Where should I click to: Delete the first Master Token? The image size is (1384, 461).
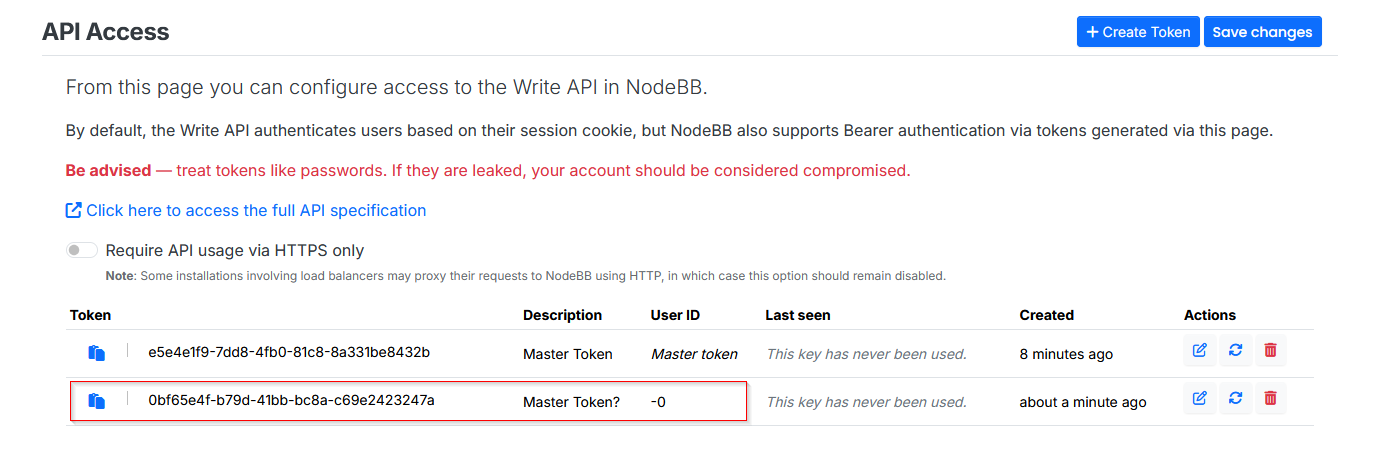coord(1270,350)
